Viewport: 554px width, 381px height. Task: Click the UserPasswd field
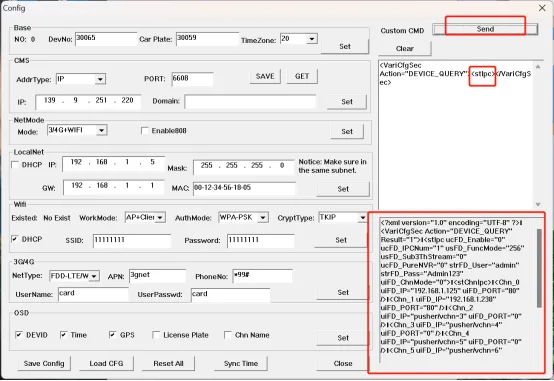pos(230,295)
